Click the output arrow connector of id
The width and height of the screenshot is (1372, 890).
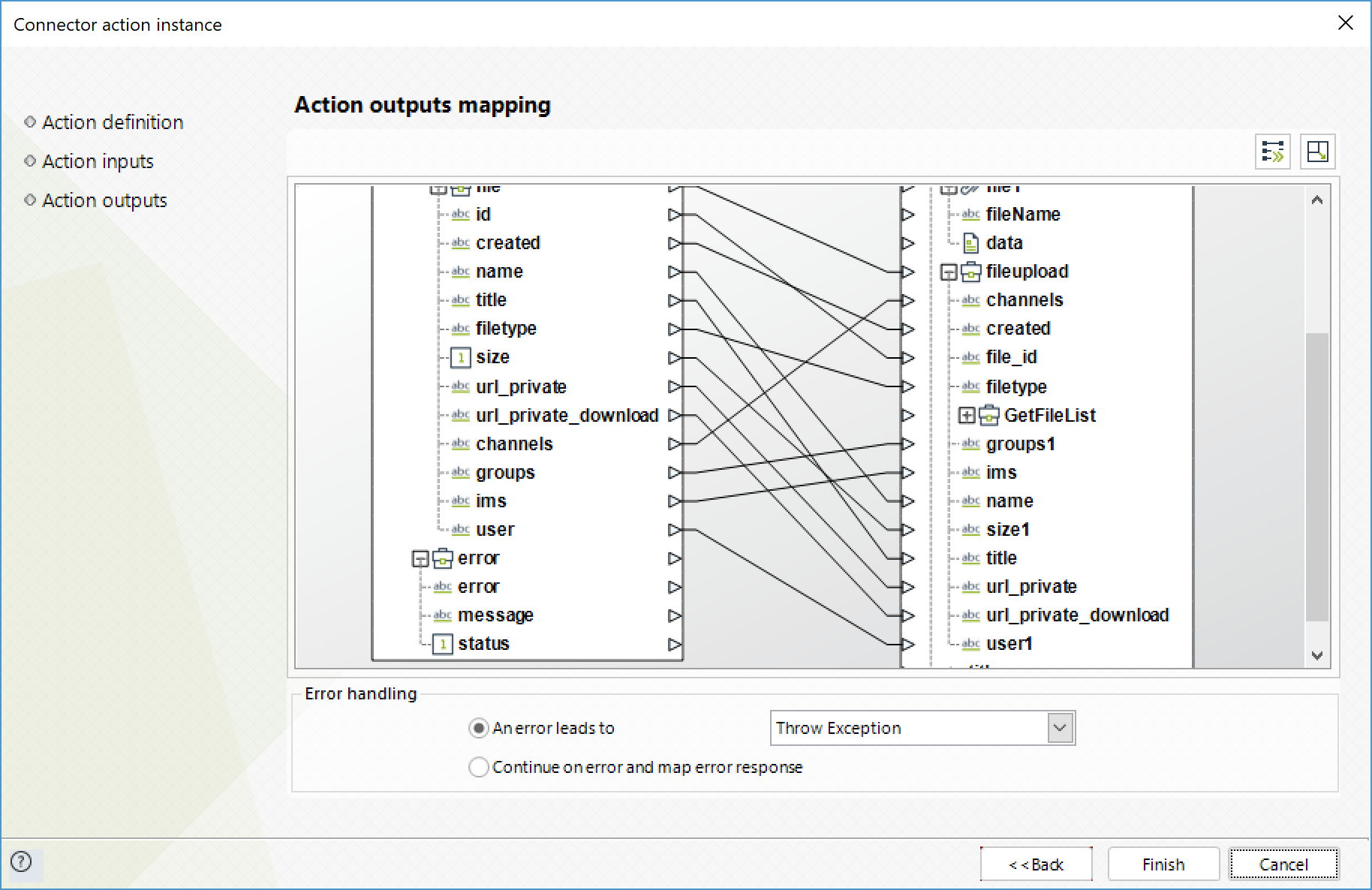click(674, 215)
